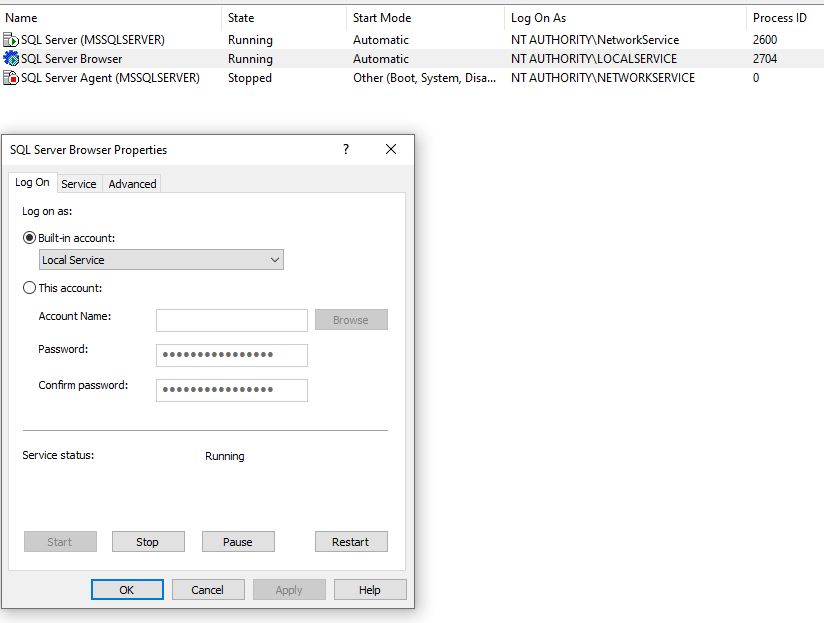Screen dimensions: 824x623
Task: Sort by the Process ID column header
Action: tap(780, 18)
